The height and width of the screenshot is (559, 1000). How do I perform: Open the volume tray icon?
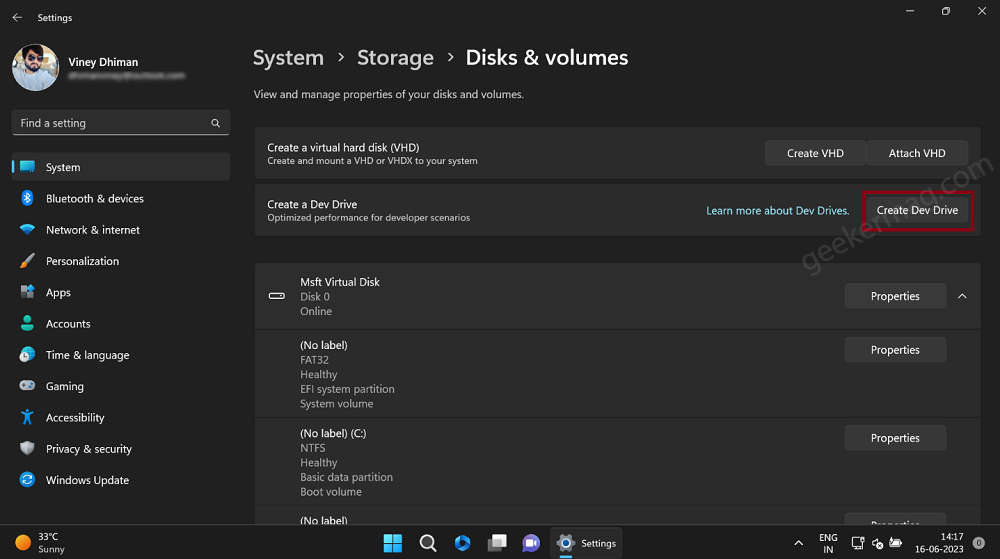878,543
